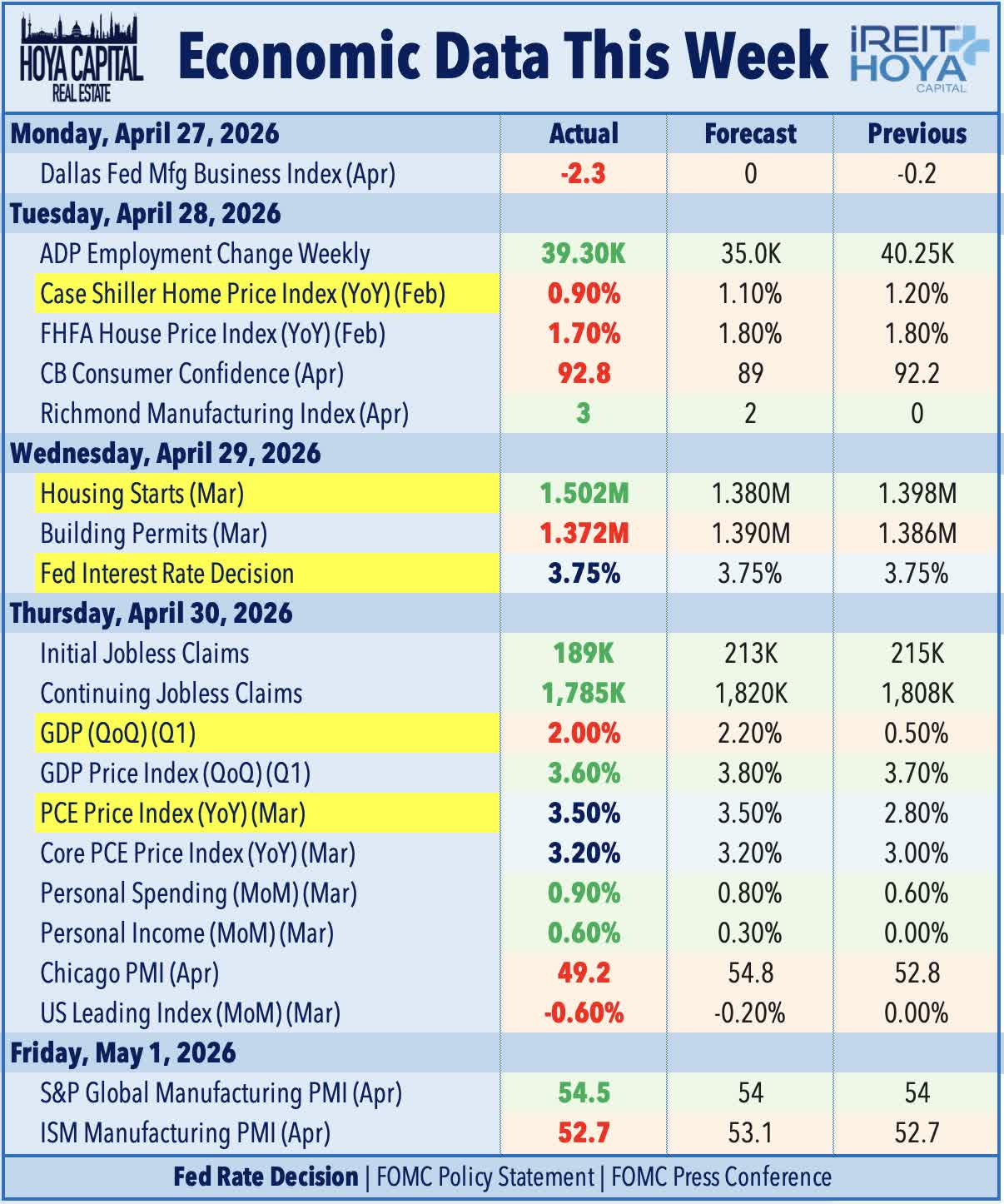Click the Forecast column header
The width and height of the screenshot is (1004, 1204).
pyautogui.click(x=750, y=133)
